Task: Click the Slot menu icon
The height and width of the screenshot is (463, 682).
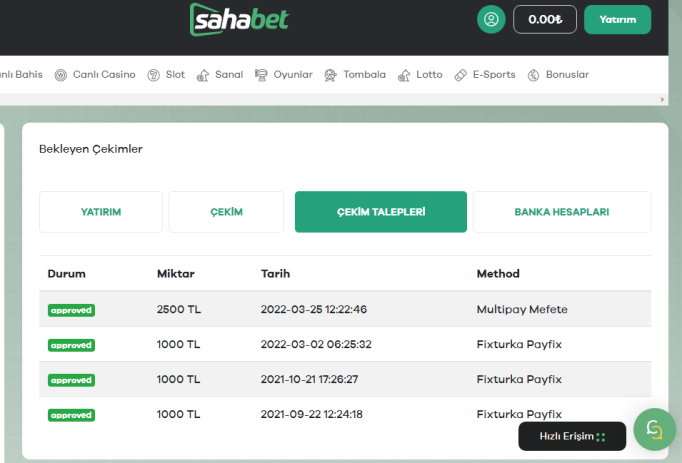Action: click(x=154, y=75)
